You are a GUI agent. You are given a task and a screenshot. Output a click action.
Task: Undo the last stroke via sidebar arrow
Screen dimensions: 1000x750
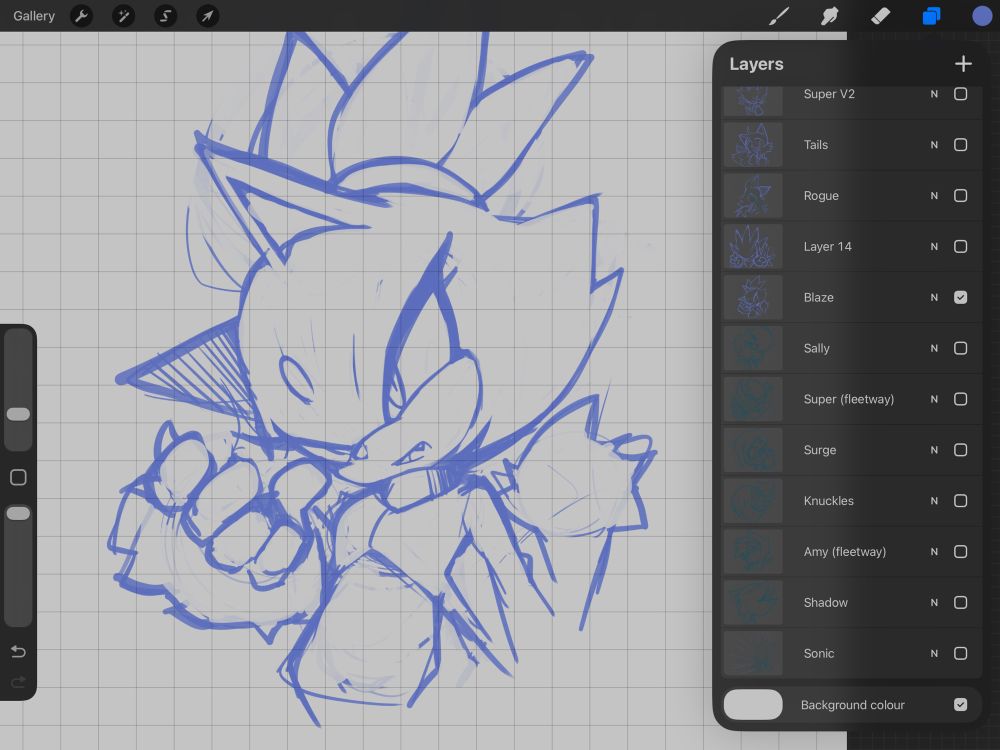pyautogui.click(x=18, y=652)
